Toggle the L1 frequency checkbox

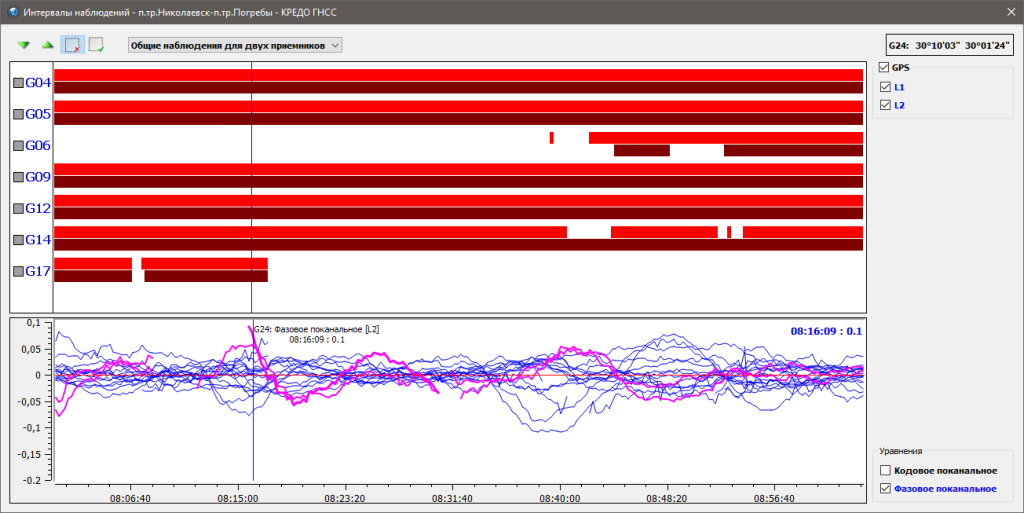886,87
